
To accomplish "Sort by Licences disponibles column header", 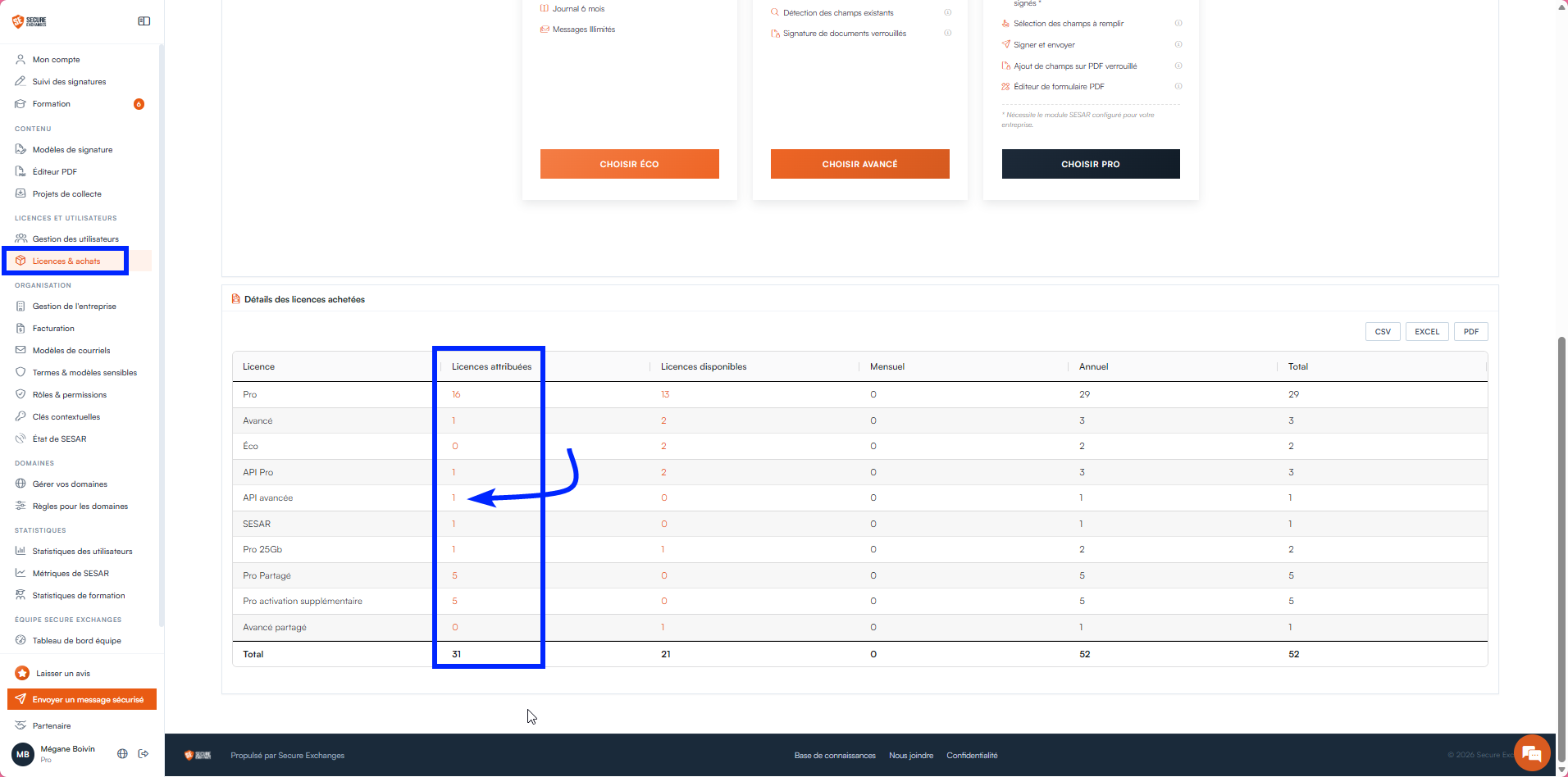I will [704, 366].
